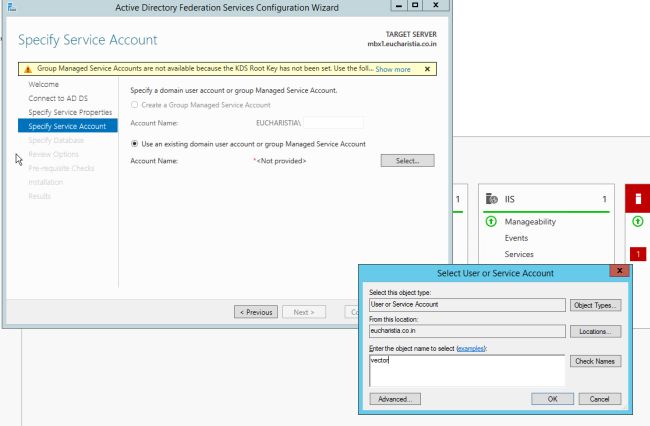Open Services under the IIS tile
Image resolution: width=650 pixels, height=426 pixels.
pos(519,254)
